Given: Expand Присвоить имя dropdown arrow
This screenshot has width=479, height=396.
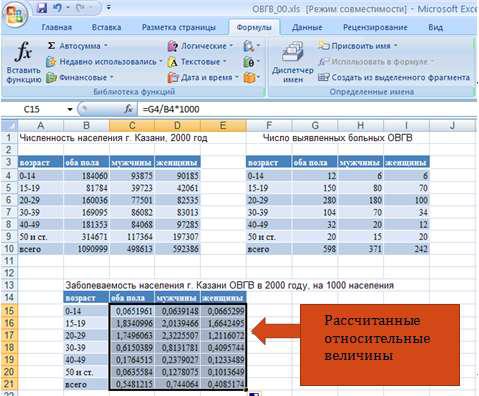Looking at the screenshot, I should pyautogui.click(x=396, y=46).
